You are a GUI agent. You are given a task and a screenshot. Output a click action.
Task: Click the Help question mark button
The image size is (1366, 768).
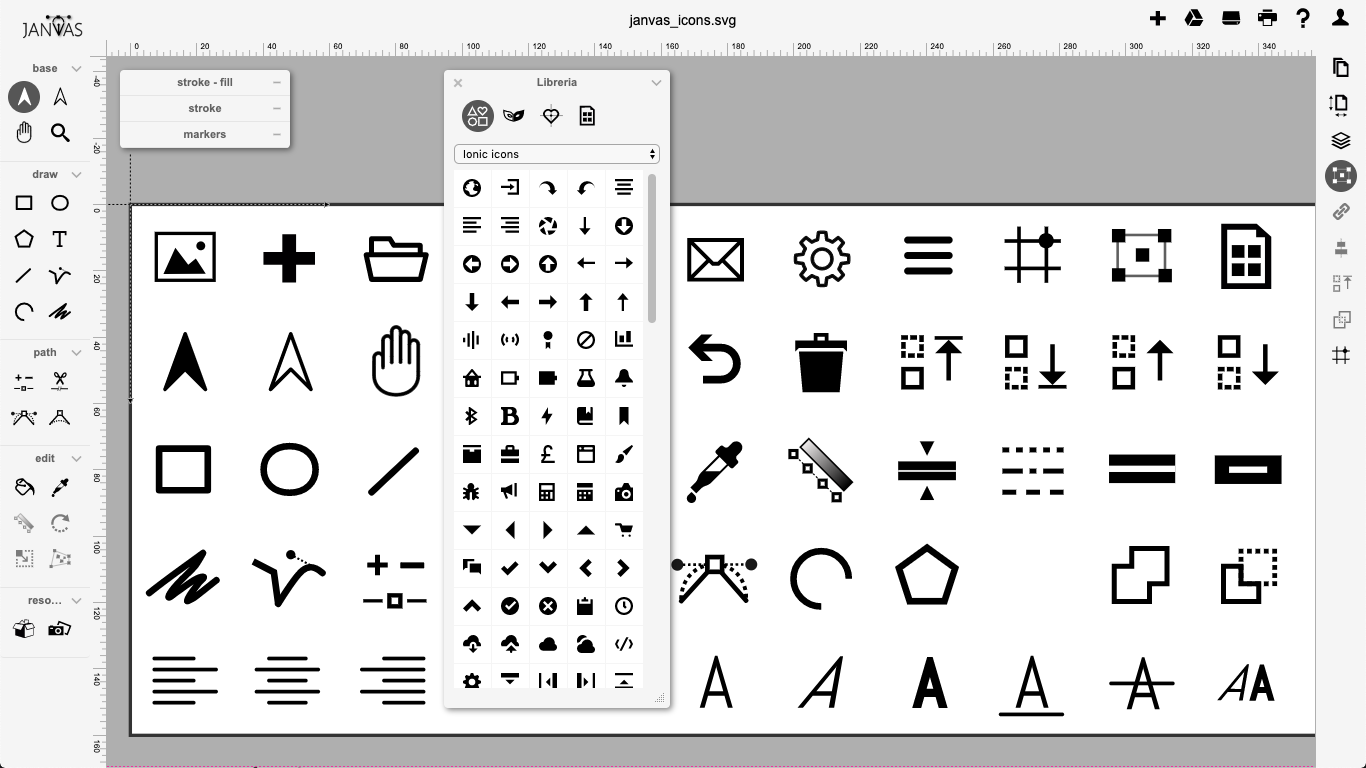1302,18
